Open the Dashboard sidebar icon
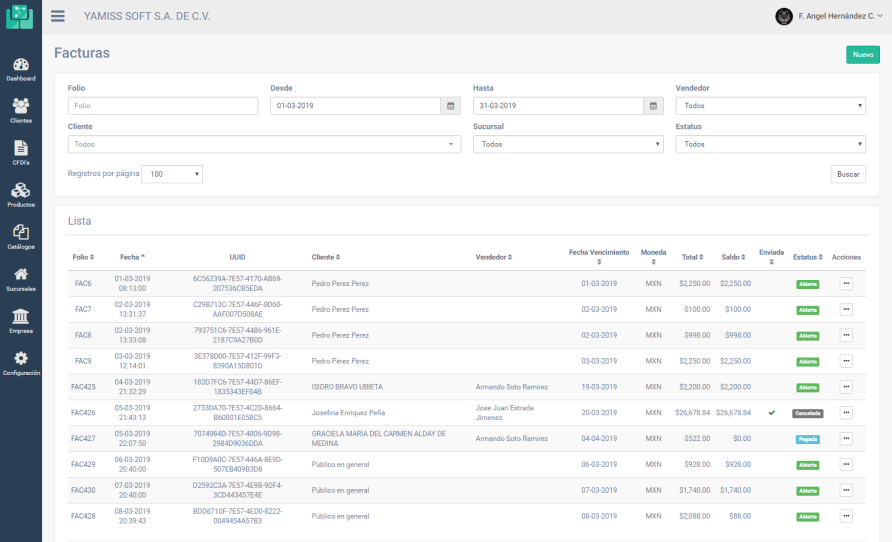892x542 pixels. (20, 66)
